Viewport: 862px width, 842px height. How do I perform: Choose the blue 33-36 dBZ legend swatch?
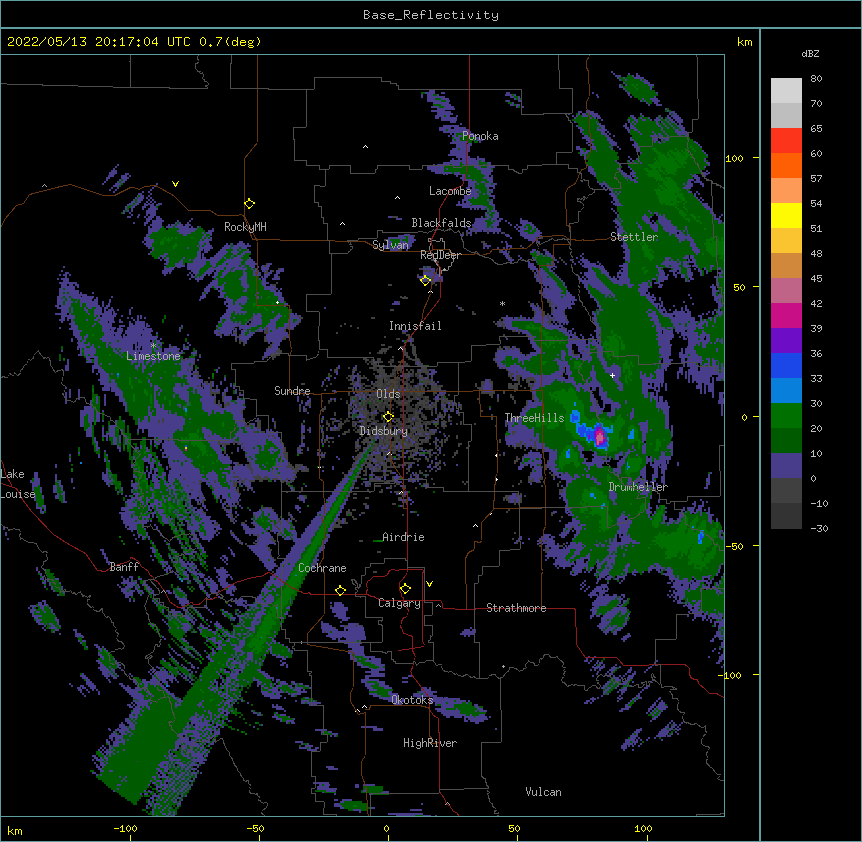coord(786,365)
